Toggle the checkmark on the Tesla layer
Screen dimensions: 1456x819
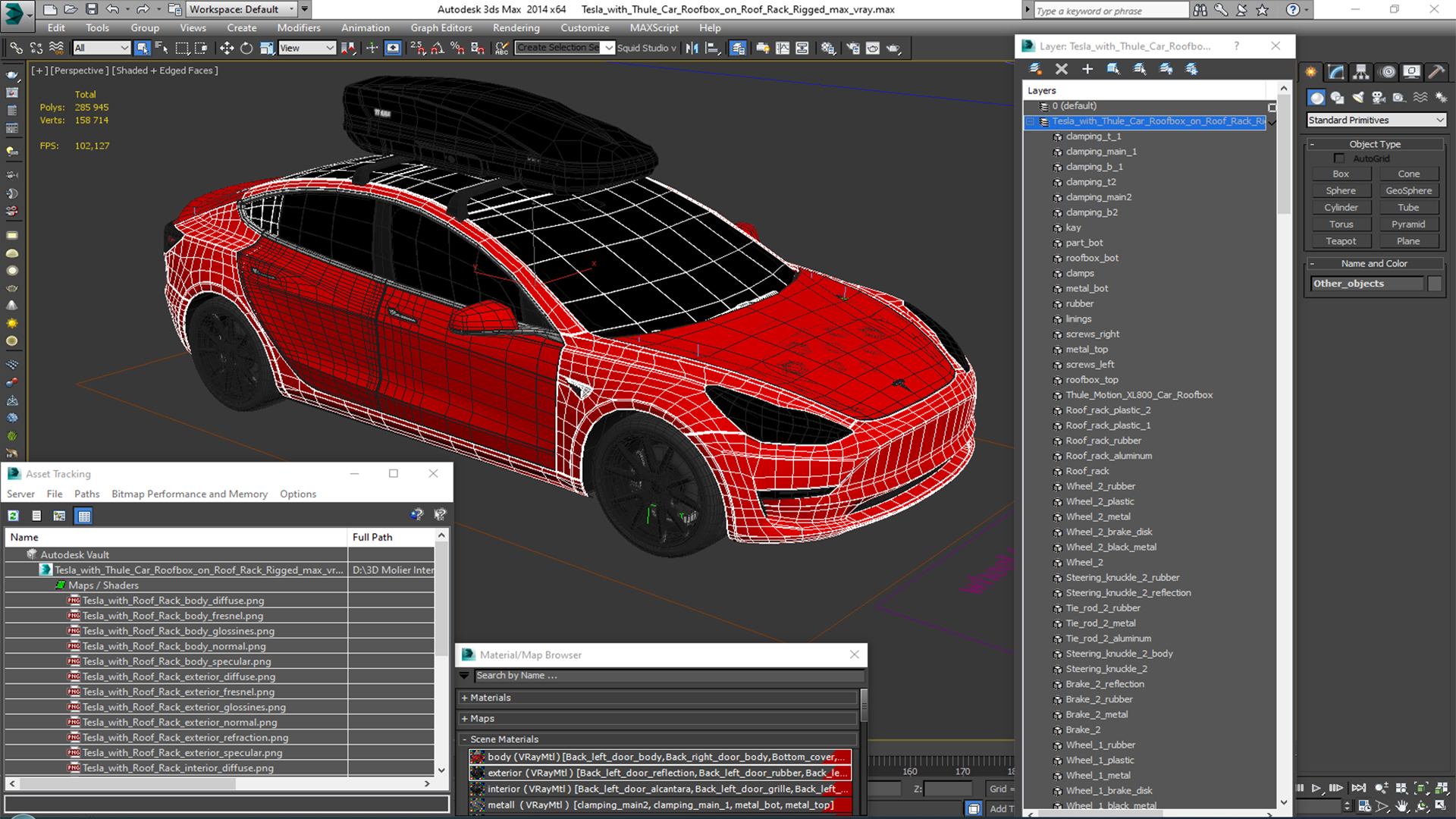(1272, 122)
